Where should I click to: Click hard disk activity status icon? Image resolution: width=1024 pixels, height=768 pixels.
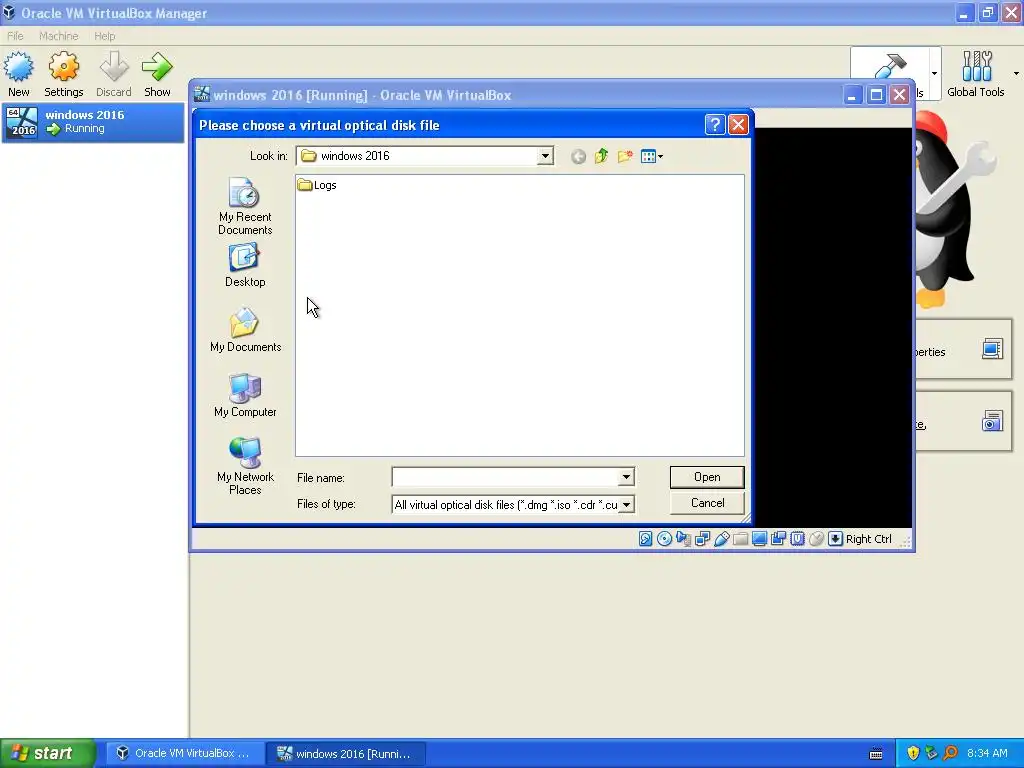645,539
